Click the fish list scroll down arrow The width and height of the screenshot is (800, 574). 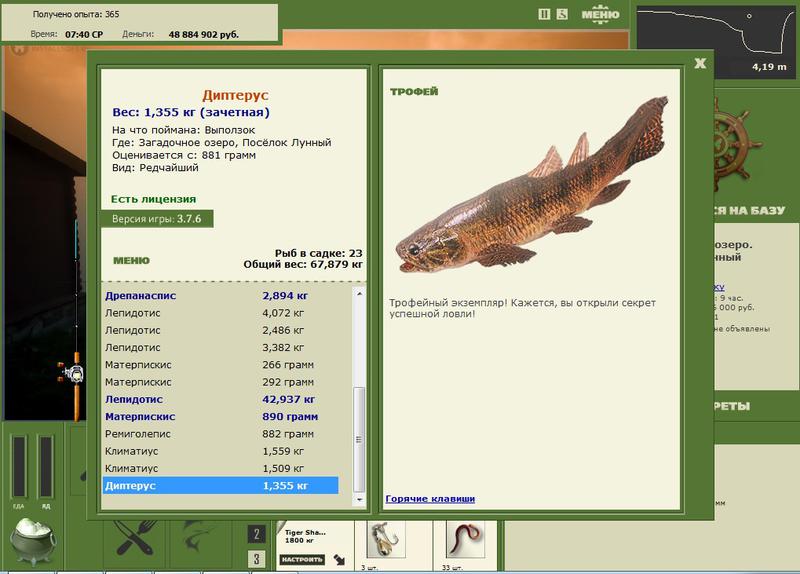(x=359, y=500)
